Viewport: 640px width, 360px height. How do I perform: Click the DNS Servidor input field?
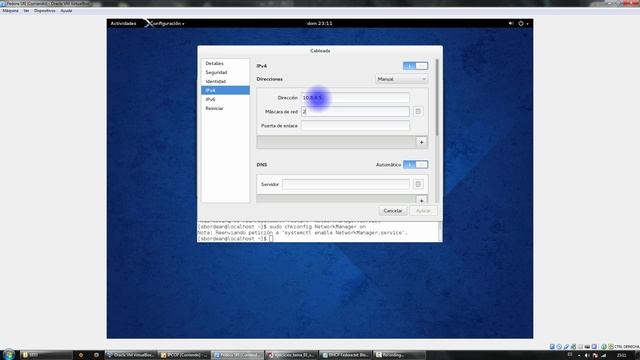346,184
